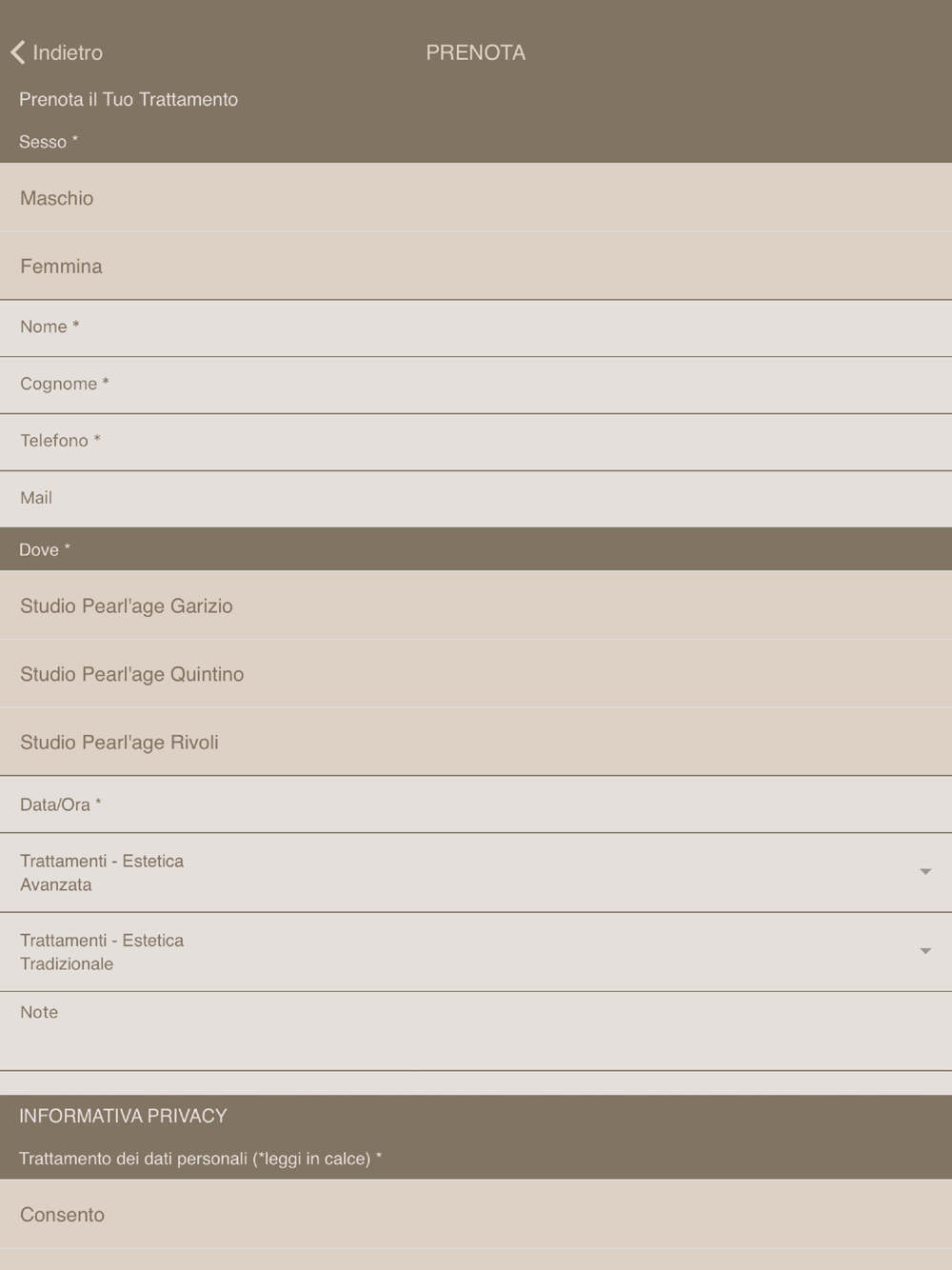Choose Studio Pearl'age Rivoli location
Image resolution: width=952 pixels, height=1270 pixels.
coord(476,742)
